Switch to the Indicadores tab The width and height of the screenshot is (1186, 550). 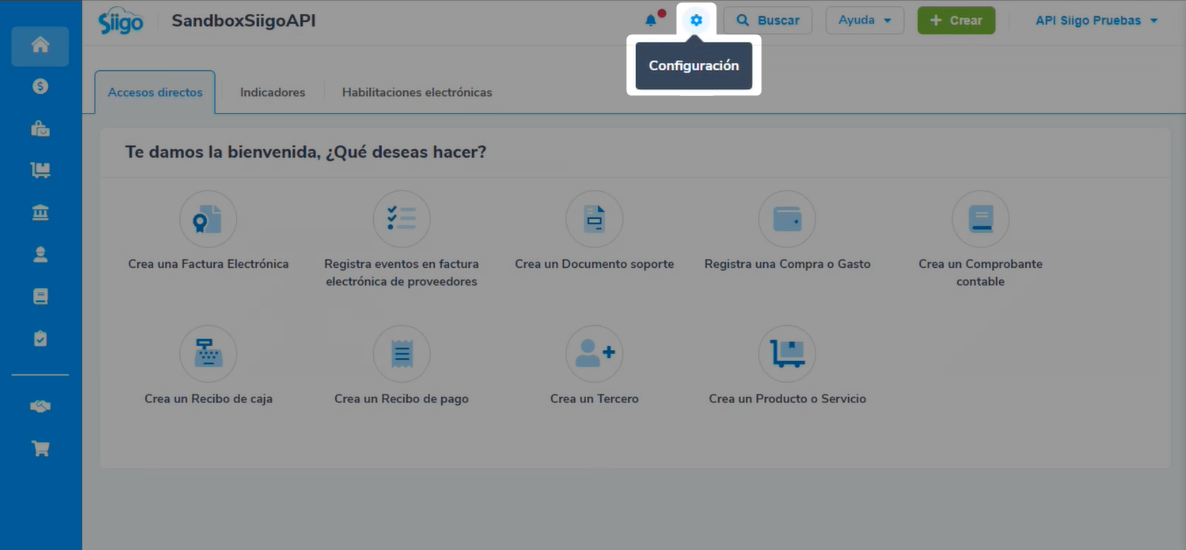272,92
